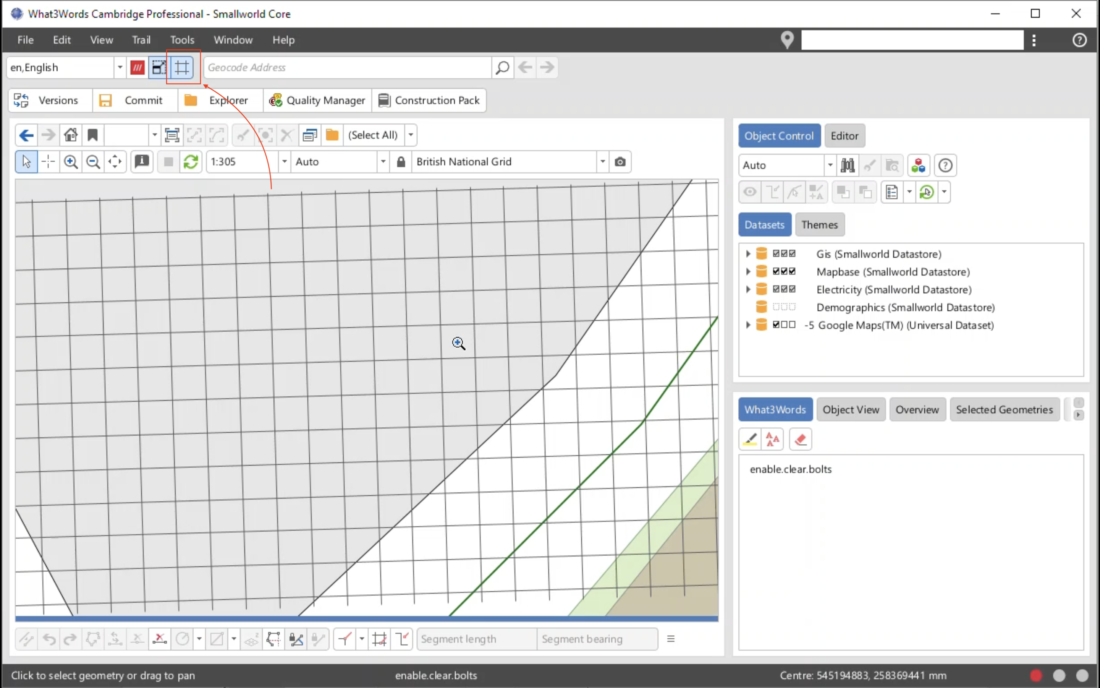Select the arrow pointer tool
Image resolution: width=1100 pixels, height=688 pixels.
(26, 162)
